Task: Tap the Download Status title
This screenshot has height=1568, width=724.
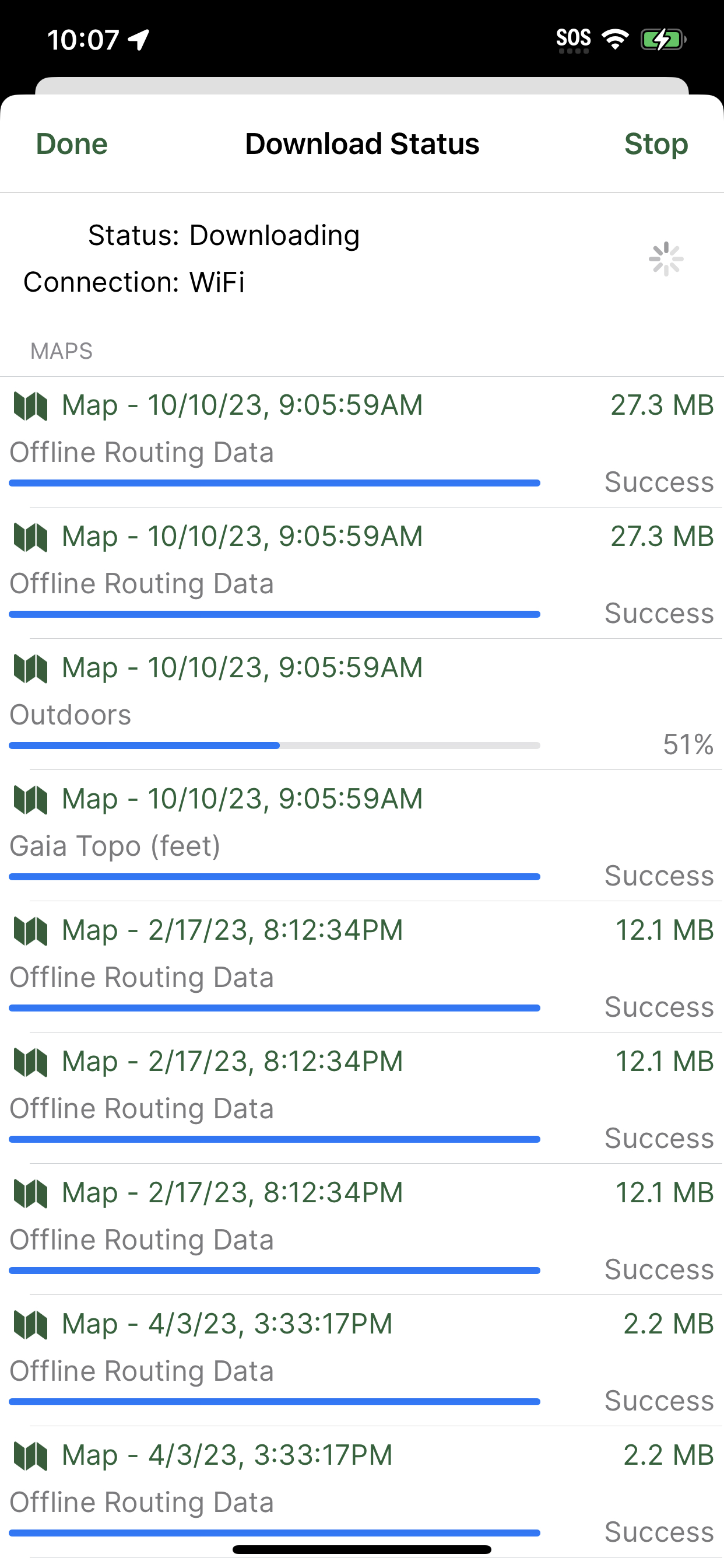Action: (x=362, y=144)
